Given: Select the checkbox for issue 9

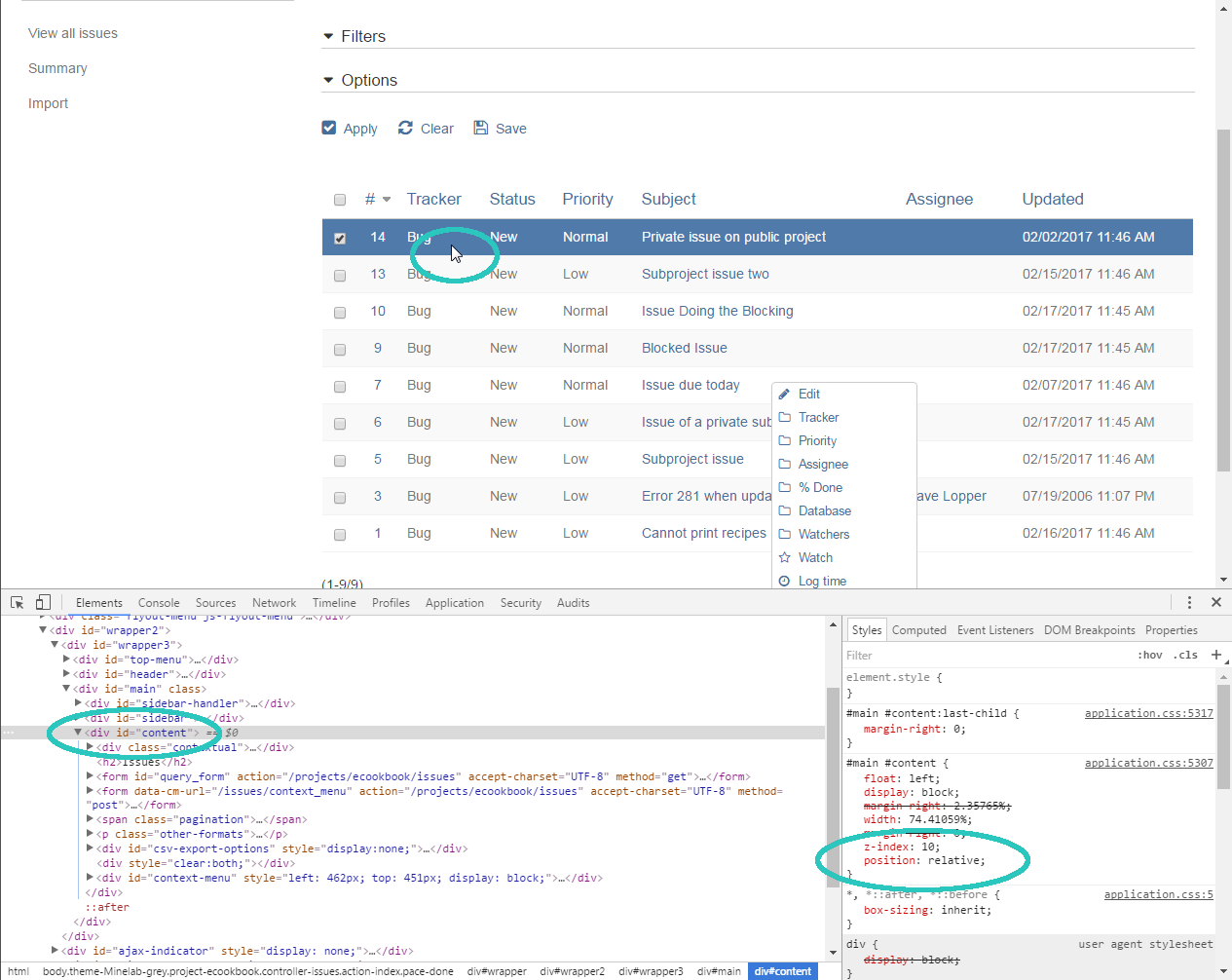Looking at the screenshot, I should point(340,350).
